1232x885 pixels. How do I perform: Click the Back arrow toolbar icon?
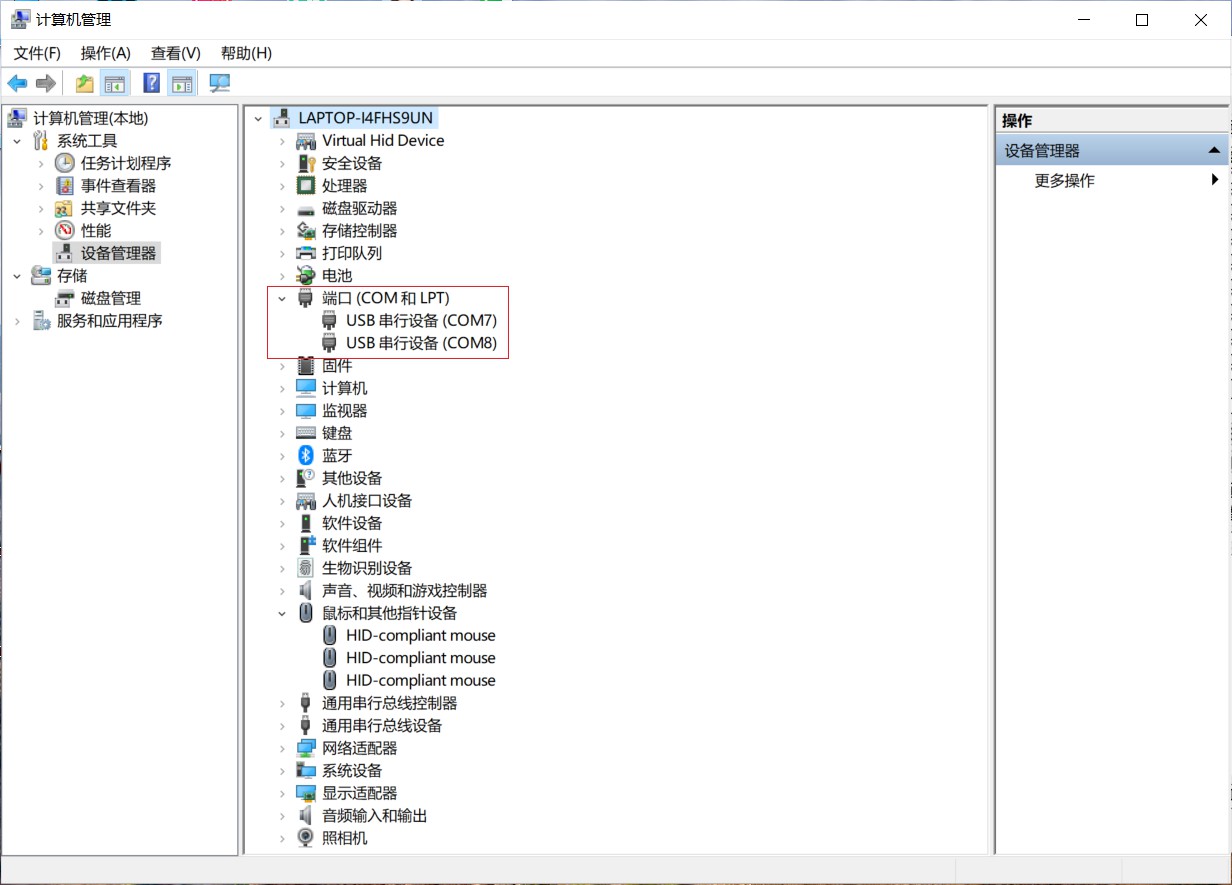pyautogui.click(x=17, y=83)
